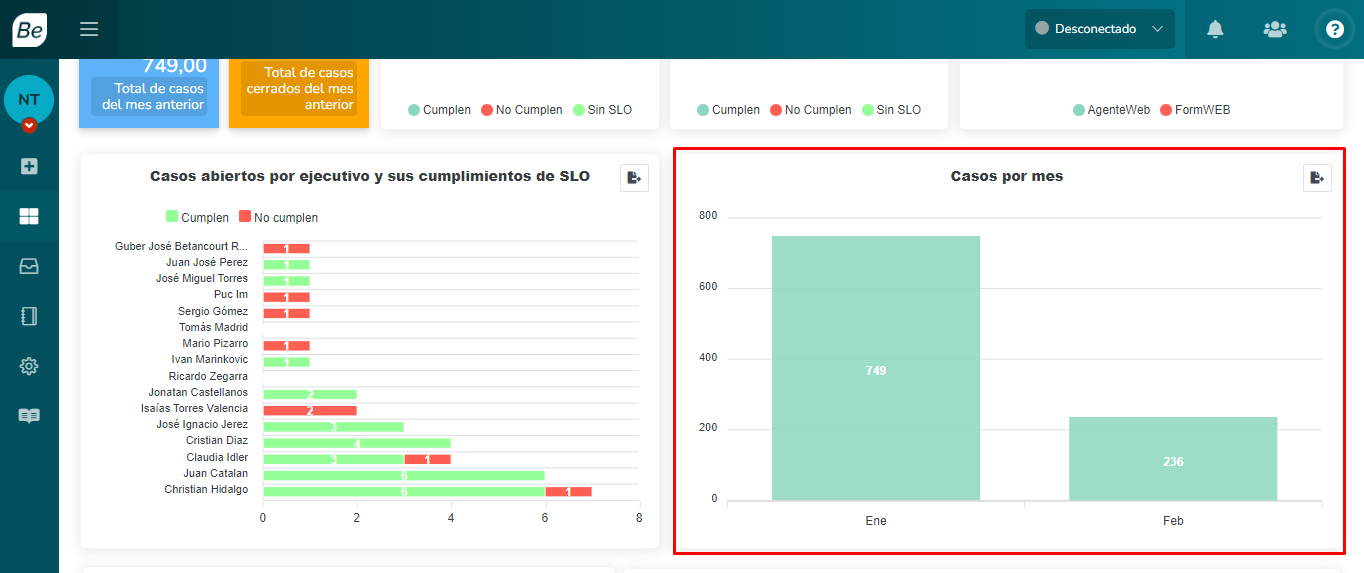Viewport: 1364px width, 573px height.
Task: Toggle the AgenteWeb legend series
Action: point(1111,110)
